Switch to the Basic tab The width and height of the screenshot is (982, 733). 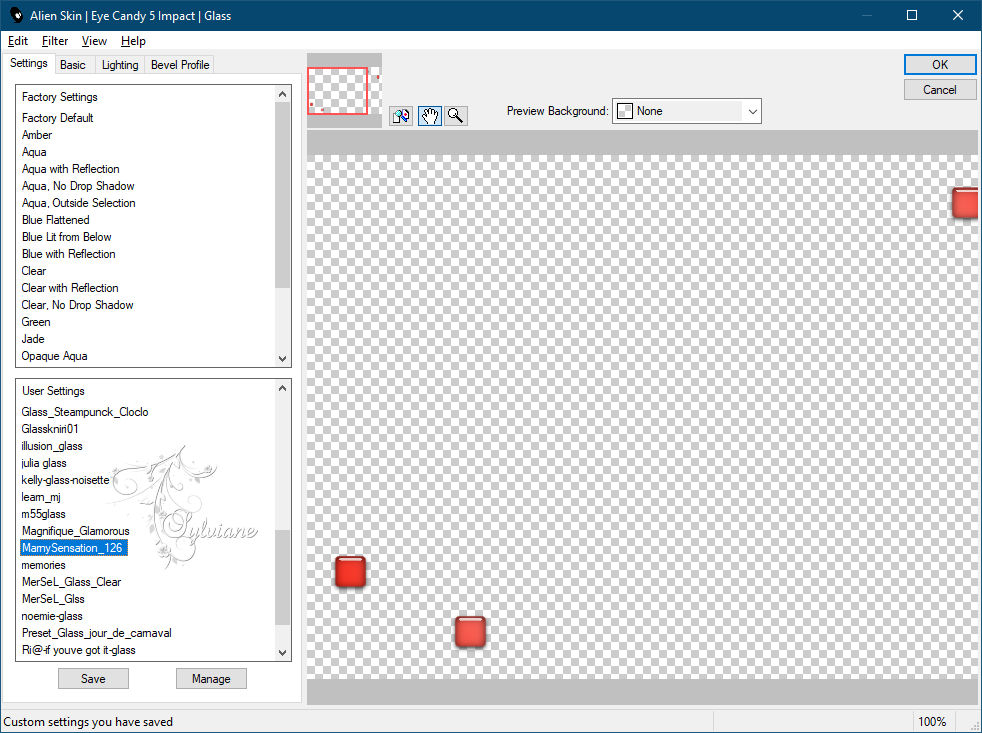(73, 65)
